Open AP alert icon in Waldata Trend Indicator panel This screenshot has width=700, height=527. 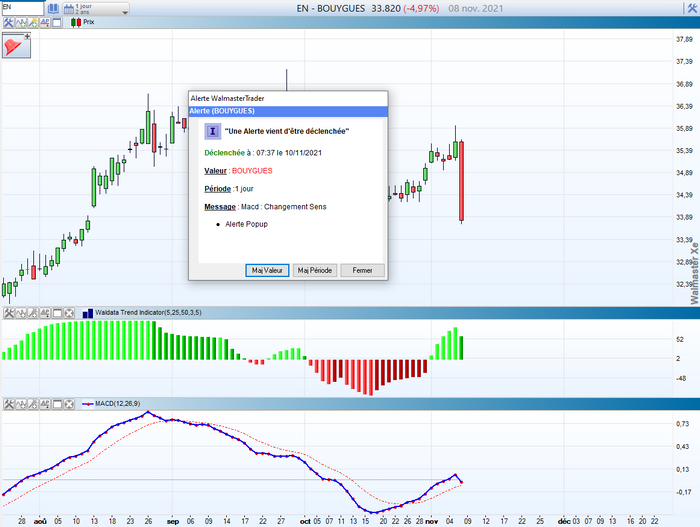tap(45, 313)
